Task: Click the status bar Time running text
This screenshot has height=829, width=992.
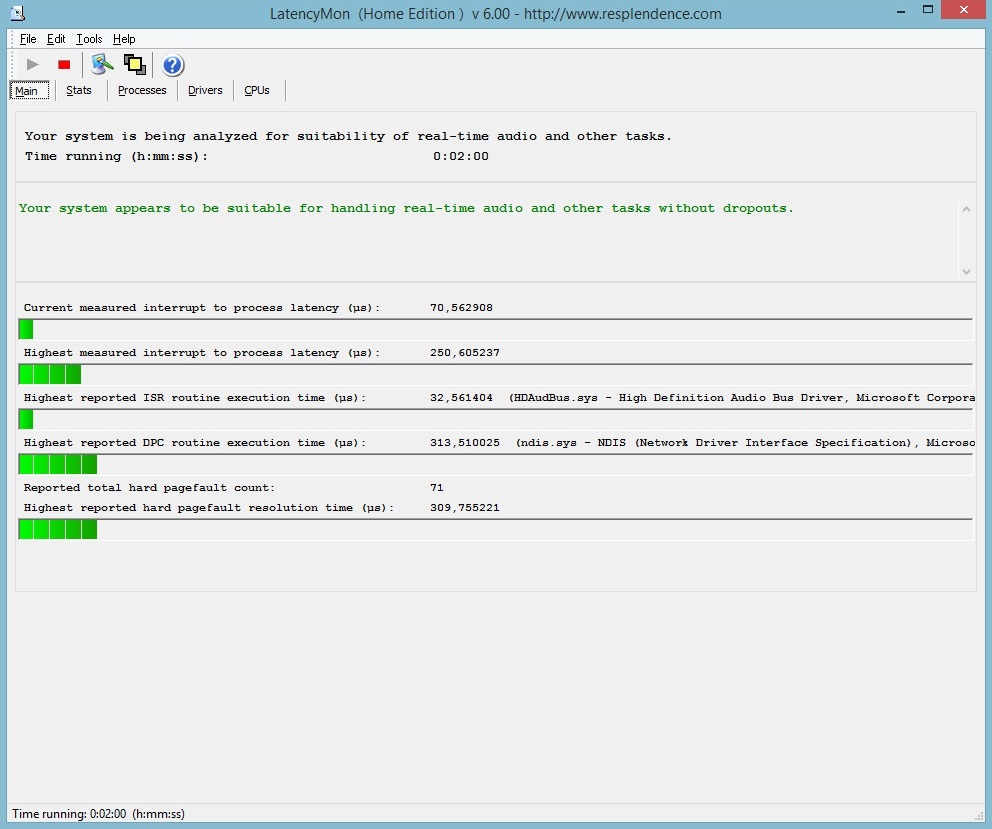Action: click(x=98, y=814)
